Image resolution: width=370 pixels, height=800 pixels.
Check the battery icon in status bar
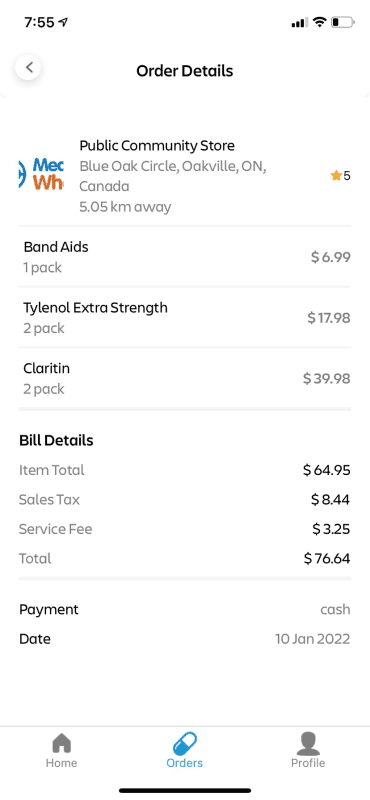coord(342,22)
